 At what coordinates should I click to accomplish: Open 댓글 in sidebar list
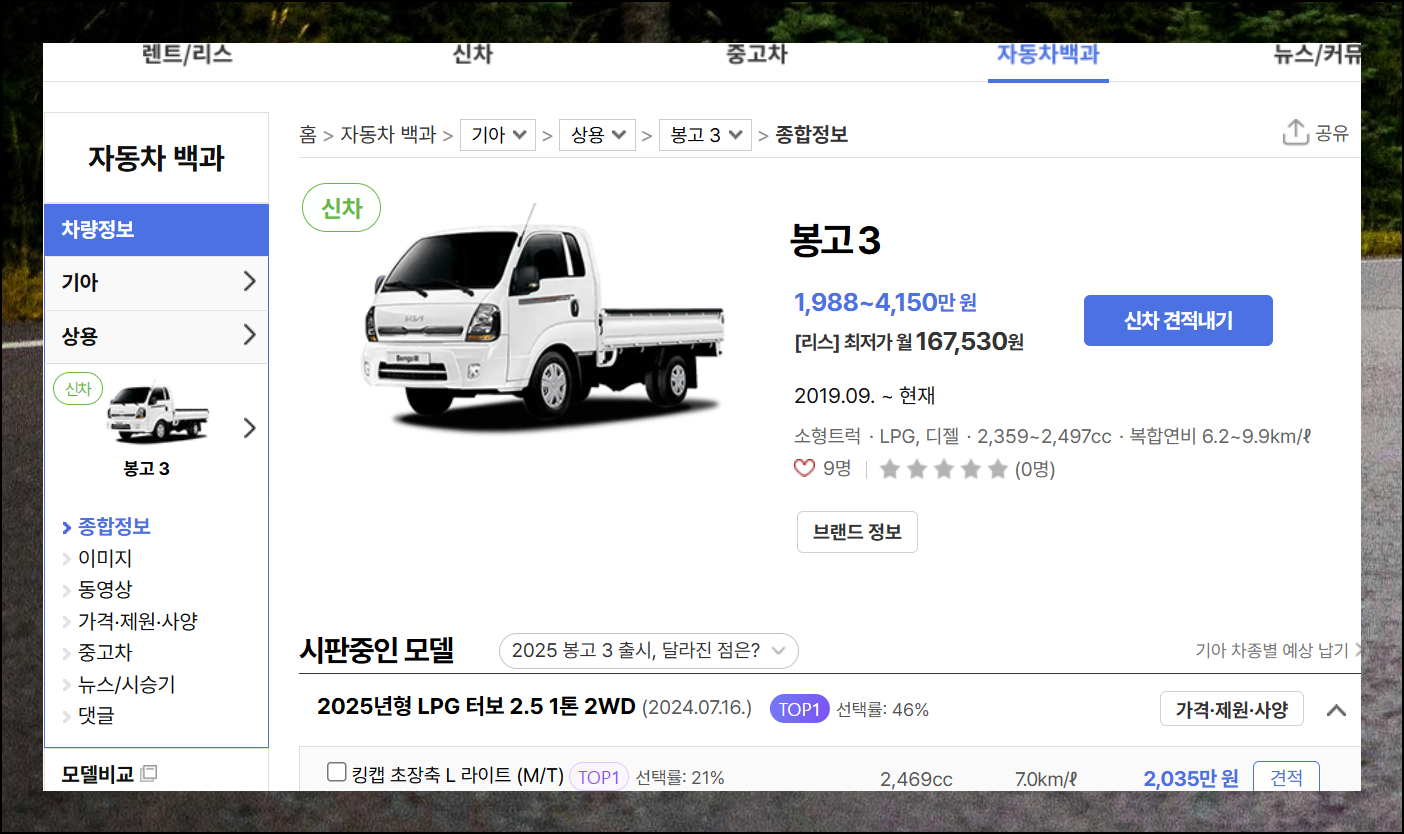pos(96,716)
